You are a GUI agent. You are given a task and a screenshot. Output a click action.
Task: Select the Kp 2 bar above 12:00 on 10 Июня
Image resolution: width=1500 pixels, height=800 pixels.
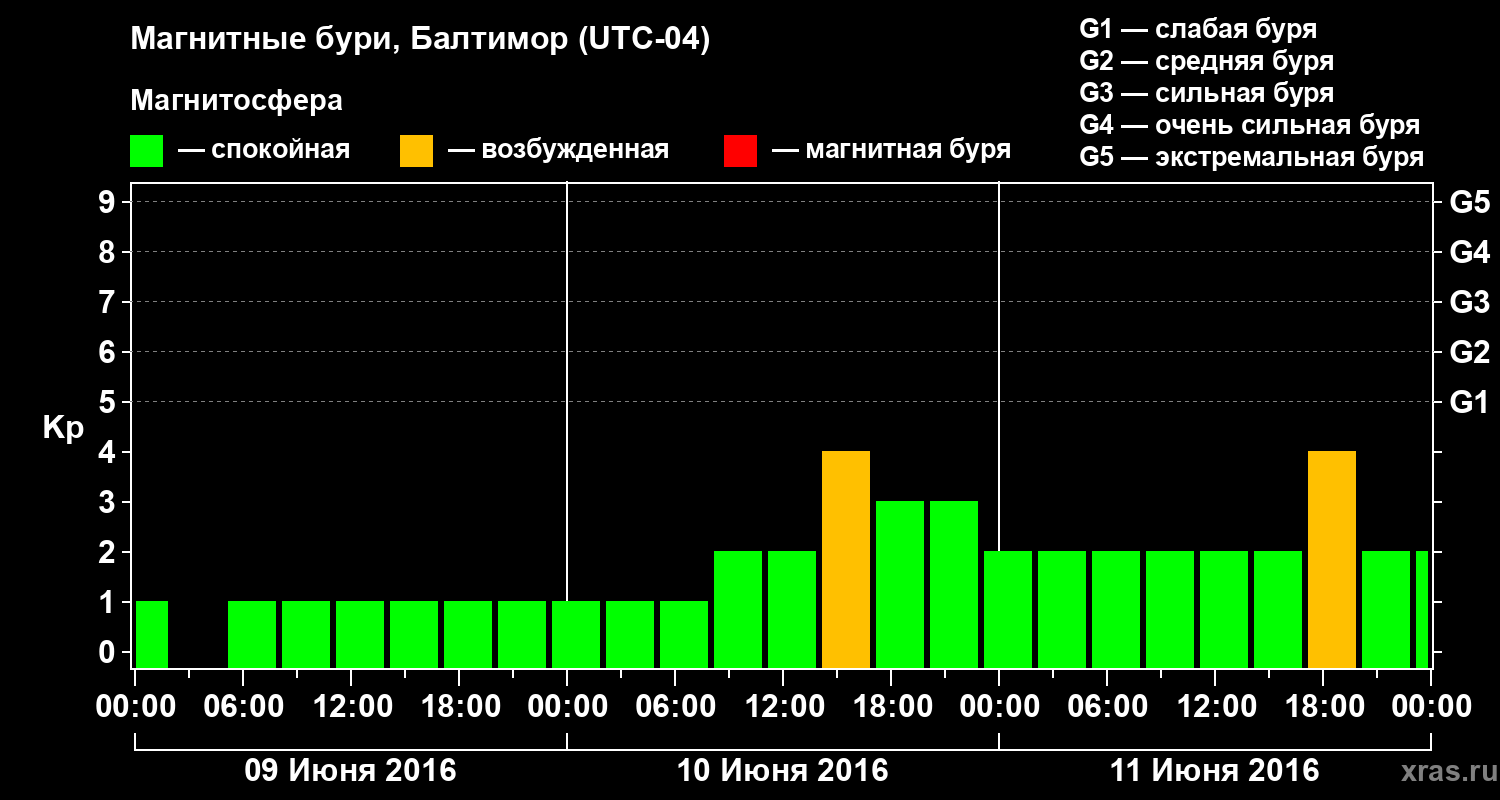tap(792, 610)
